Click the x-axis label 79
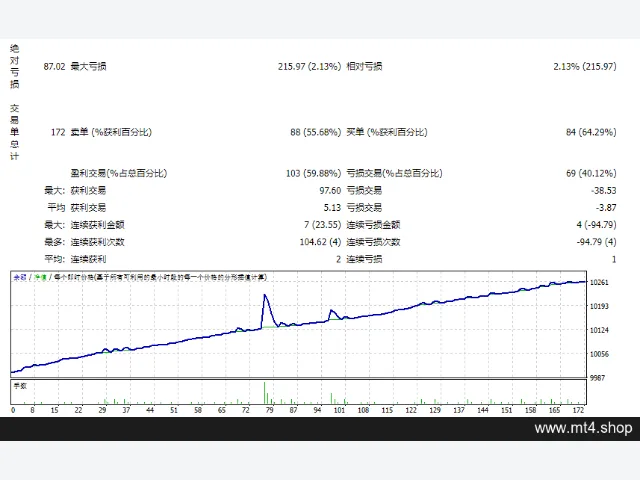This screenshot has height=480, width=640. coord(269,410)
